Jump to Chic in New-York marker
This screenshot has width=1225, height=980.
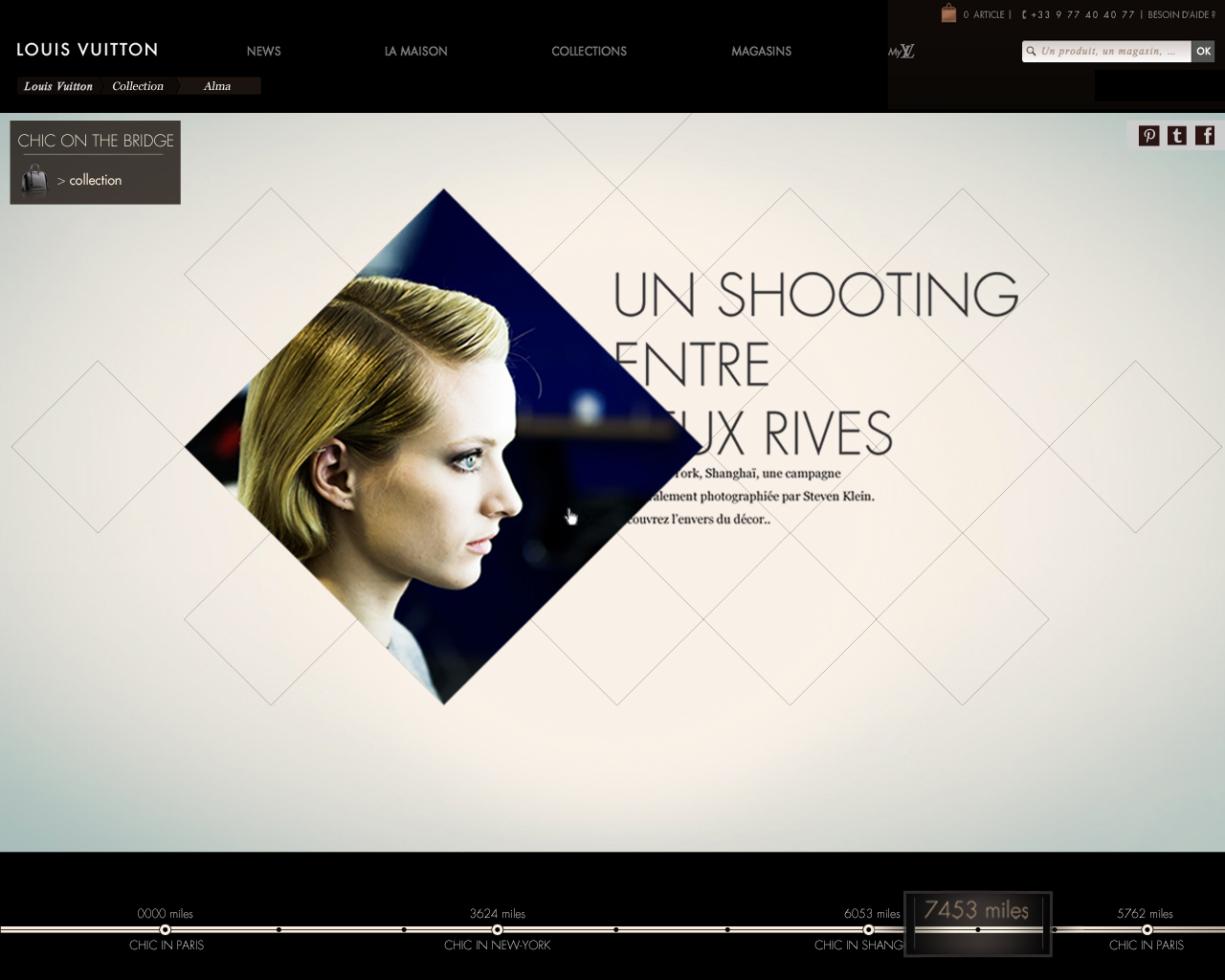point(498,929)
